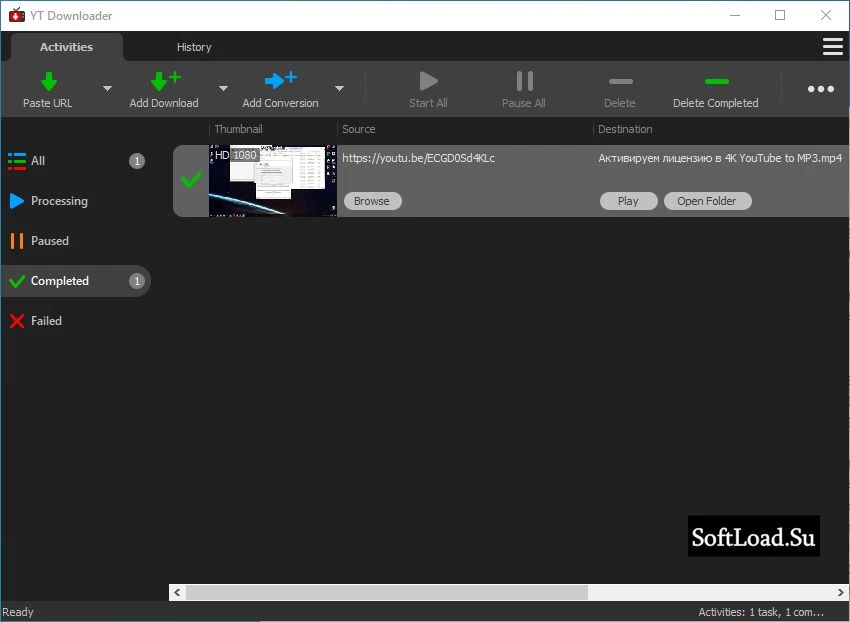The width and height of the screenshot is (850, 622).
Task: Switch to the History tab
Action: 194,47
